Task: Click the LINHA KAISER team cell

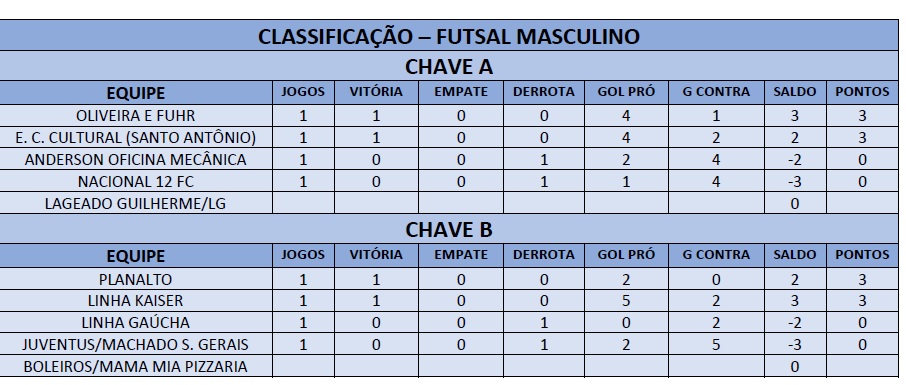Action: tap(136, 301)
